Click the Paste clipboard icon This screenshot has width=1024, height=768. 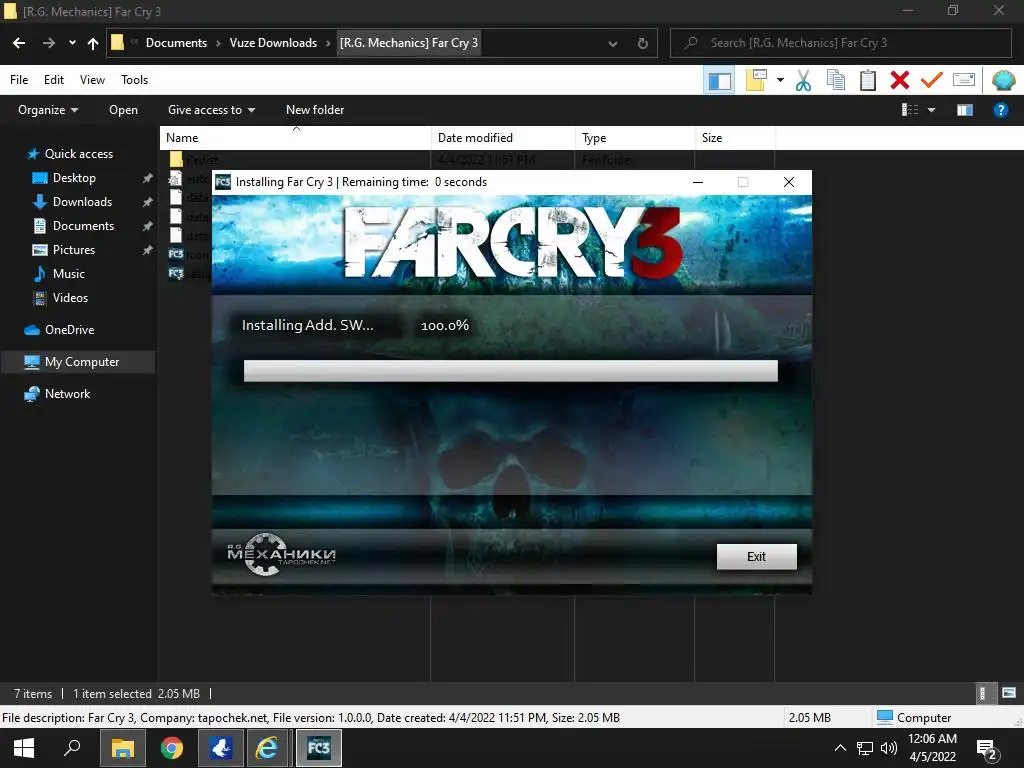click(x=868, y=80)
